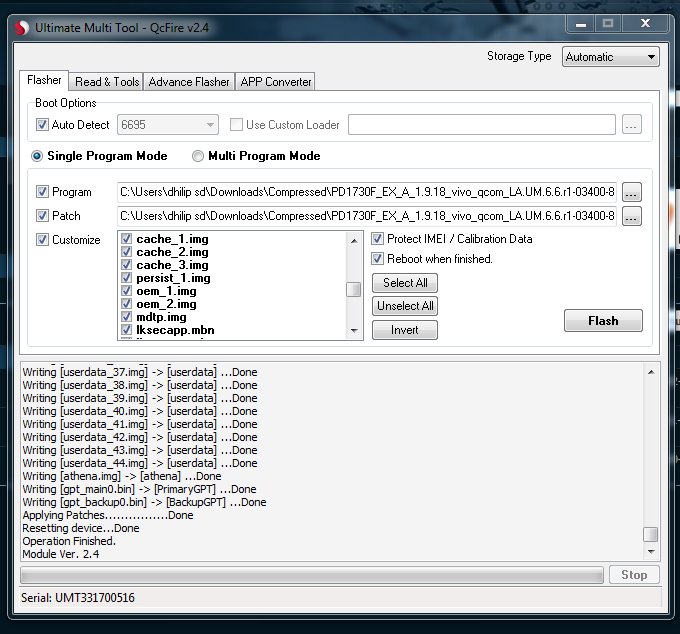Click Serial UMT331700516 in status bar

point(78,598)
